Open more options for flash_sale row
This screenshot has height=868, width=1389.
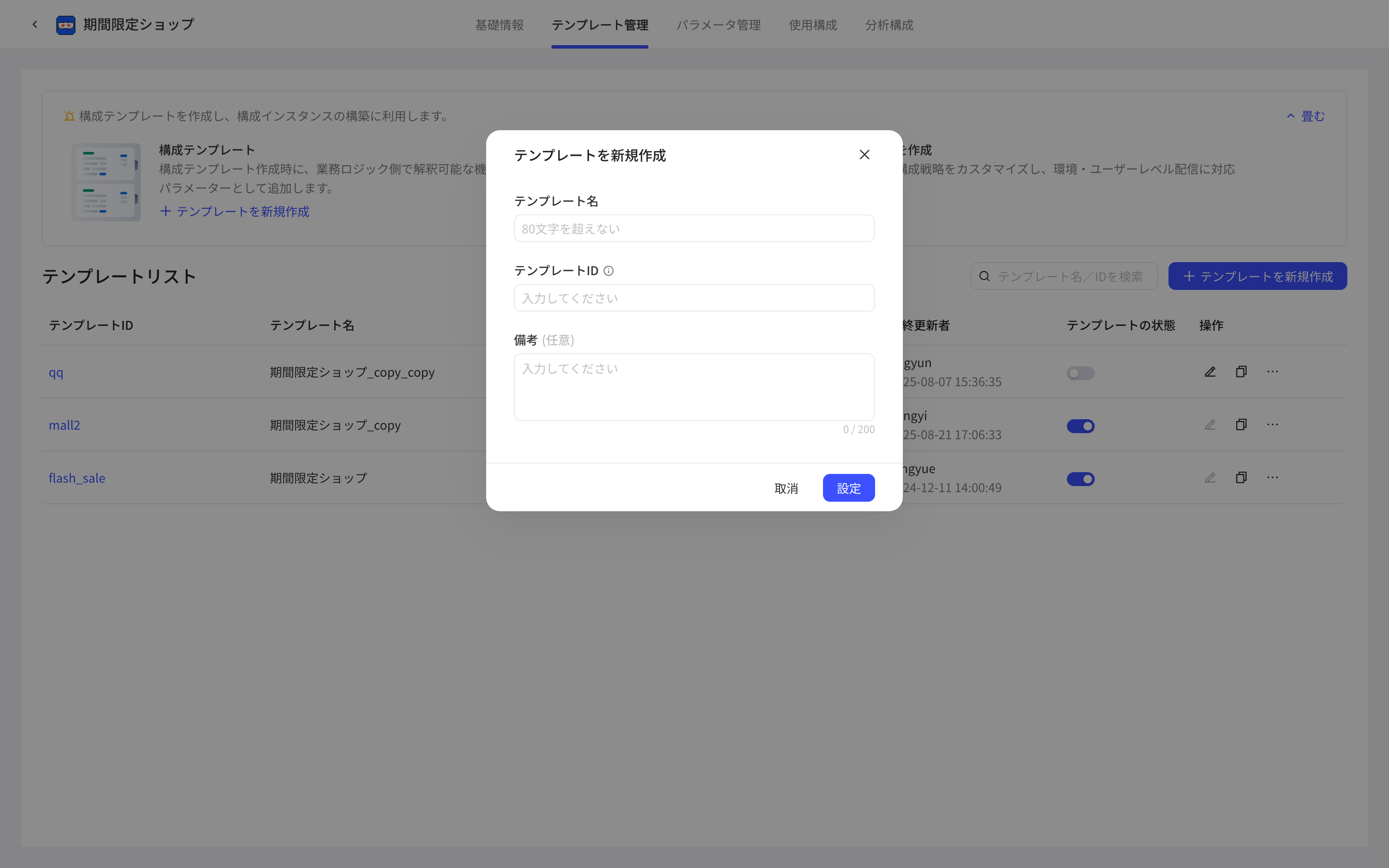click(x=1273, y=478)
